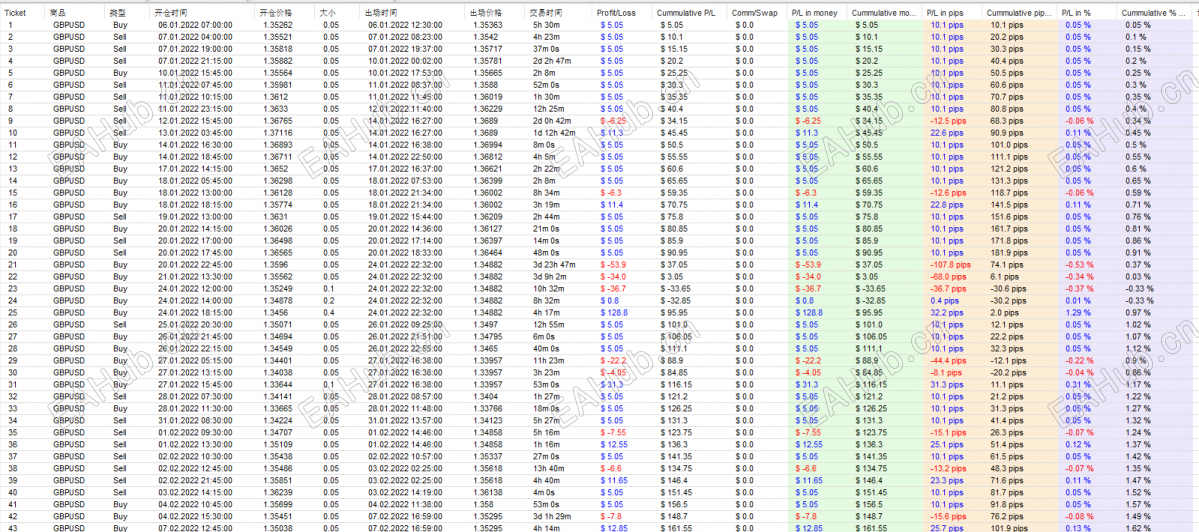1199x532 pixels.
Task: Select exit price 1.36994
Action: pyautogui.click(x=486, y=144)
